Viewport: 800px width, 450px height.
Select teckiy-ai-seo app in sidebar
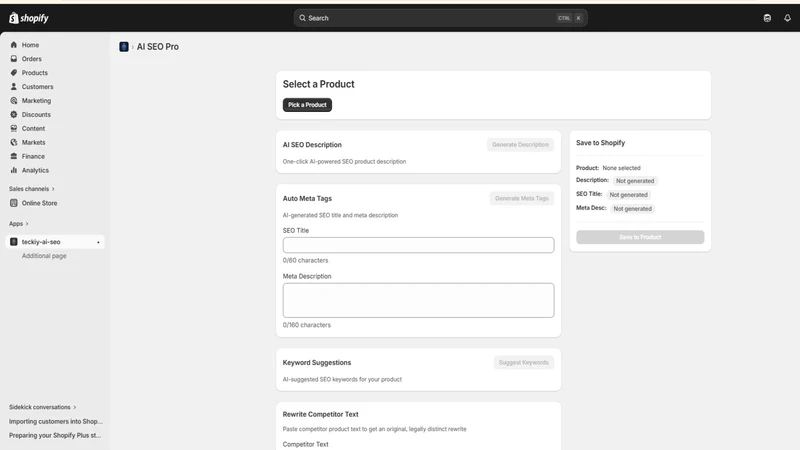tap(55, 242)
